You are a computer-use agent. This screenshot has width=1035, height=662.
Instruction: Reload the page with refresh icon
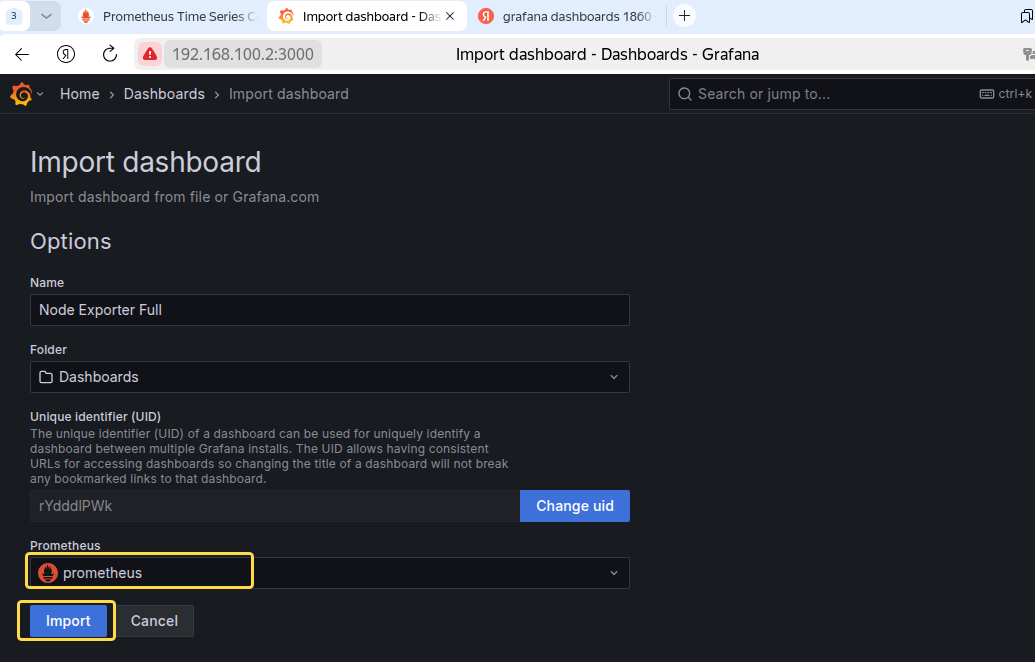110,54
